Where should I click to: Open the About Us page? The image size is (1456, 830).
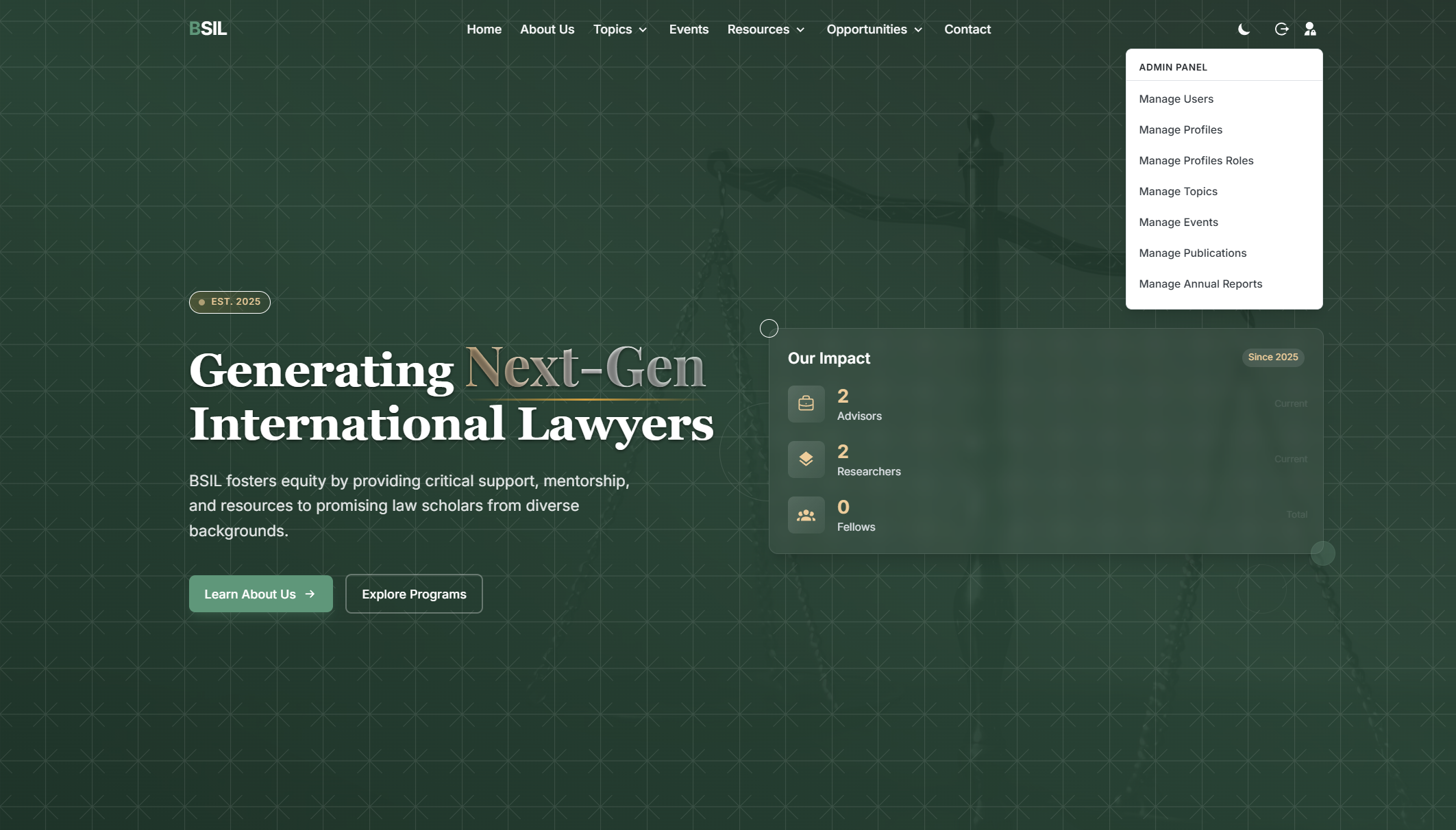547,29
